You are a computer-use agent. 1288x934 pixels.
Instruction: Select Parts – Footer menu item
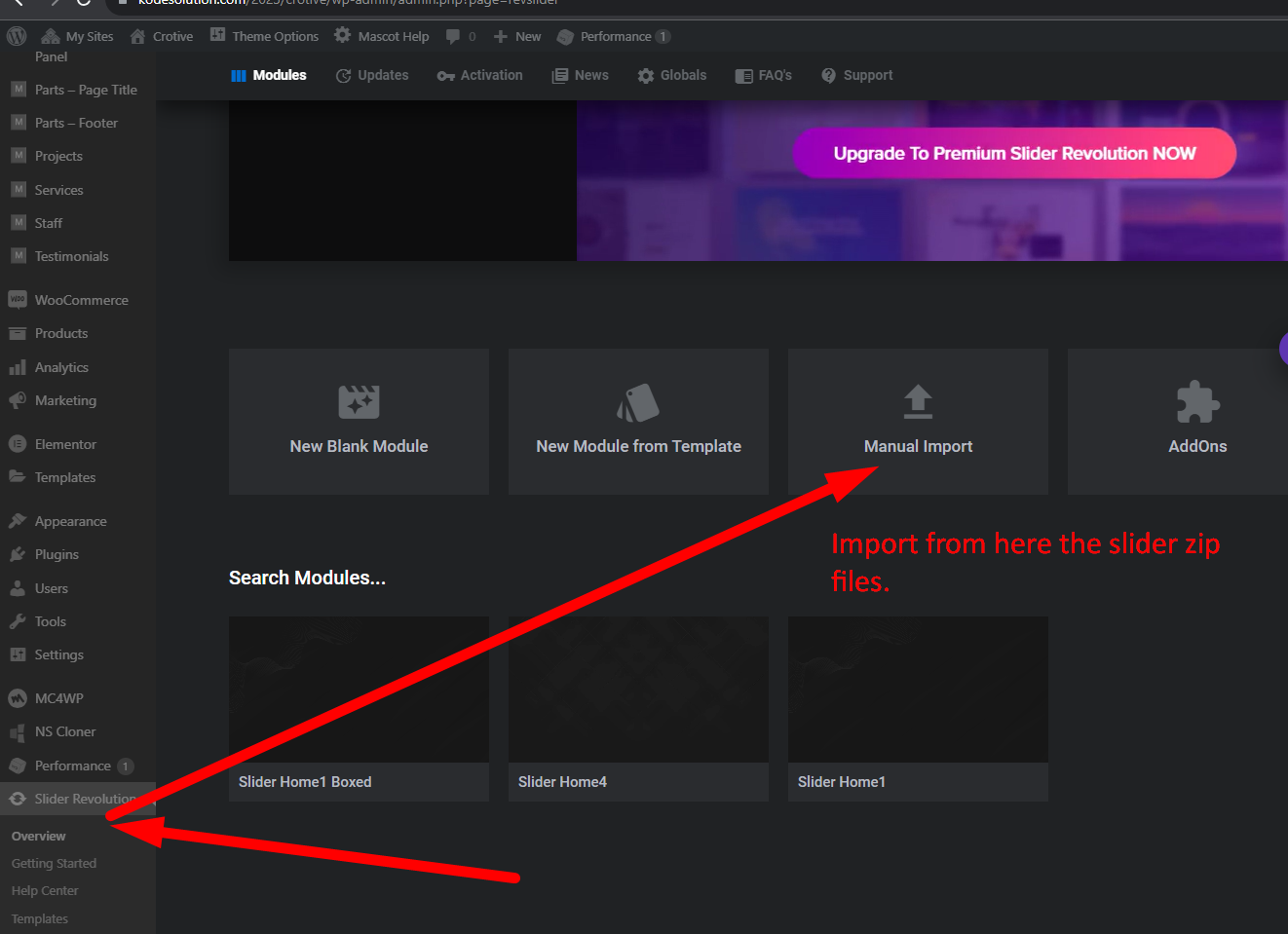click(78, 123)
